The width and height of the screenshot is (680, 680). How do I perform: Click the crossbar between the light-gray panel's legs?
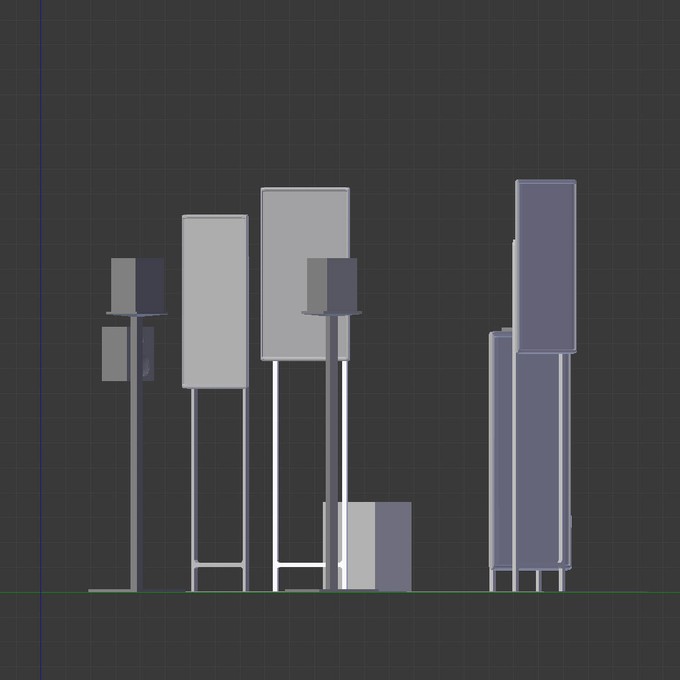point(219,566)
